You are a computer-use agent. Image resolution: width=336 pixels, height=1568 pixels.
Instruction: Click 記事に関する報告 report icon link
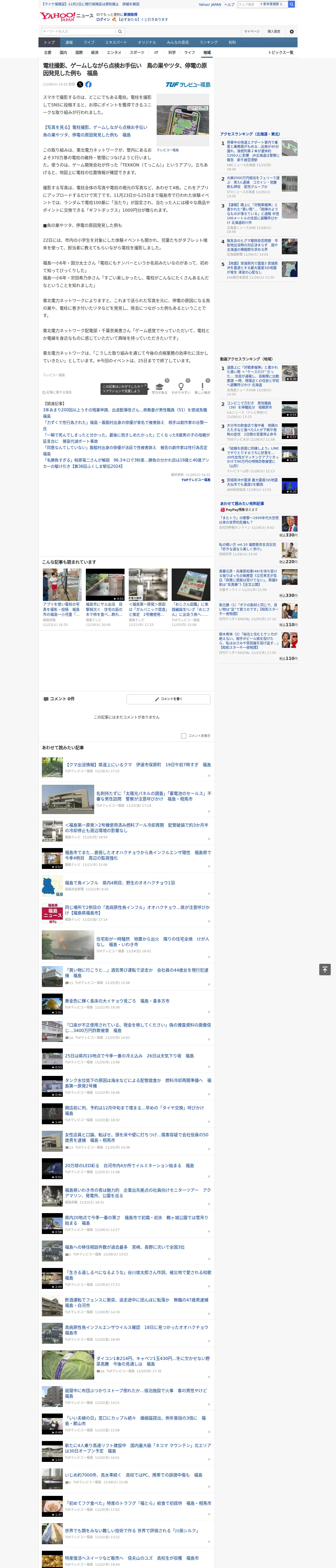pyautogui.click(x=57, y=392)
